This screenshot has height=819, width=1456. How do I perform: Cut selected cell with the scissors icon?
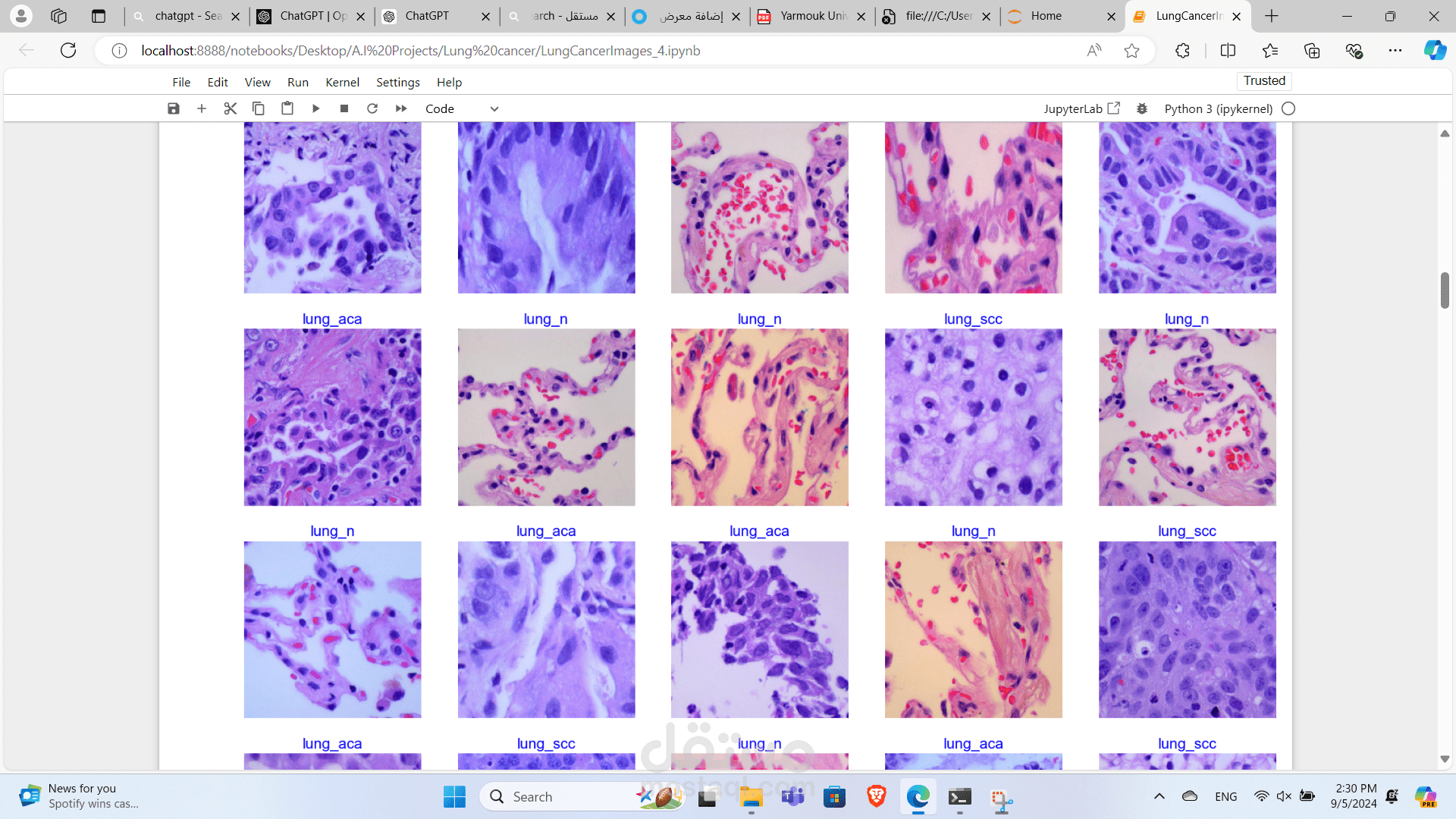(231, 108)
